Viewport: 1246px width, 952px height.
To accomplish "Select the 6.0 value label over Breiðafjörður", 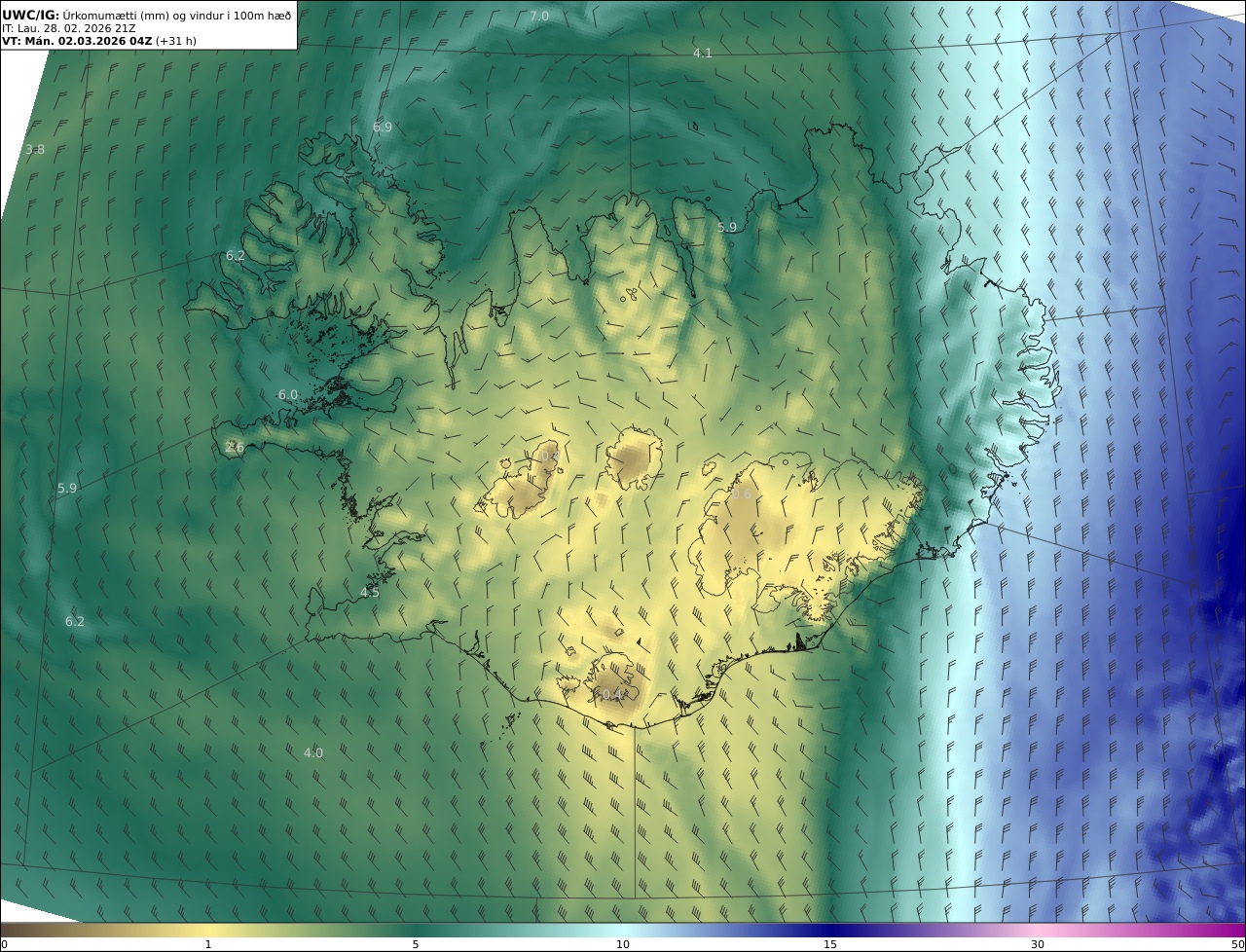I will 288,395.
